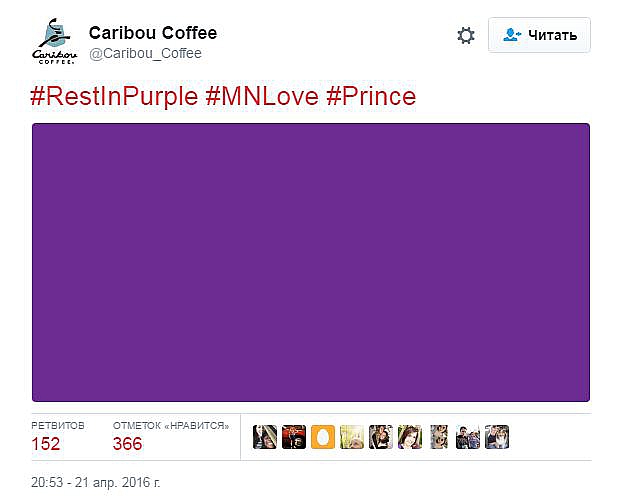Image resolution: width=625 pixels, height=503 pixels.
Task: Open the gear settings menu
Action: pos(466,35)
